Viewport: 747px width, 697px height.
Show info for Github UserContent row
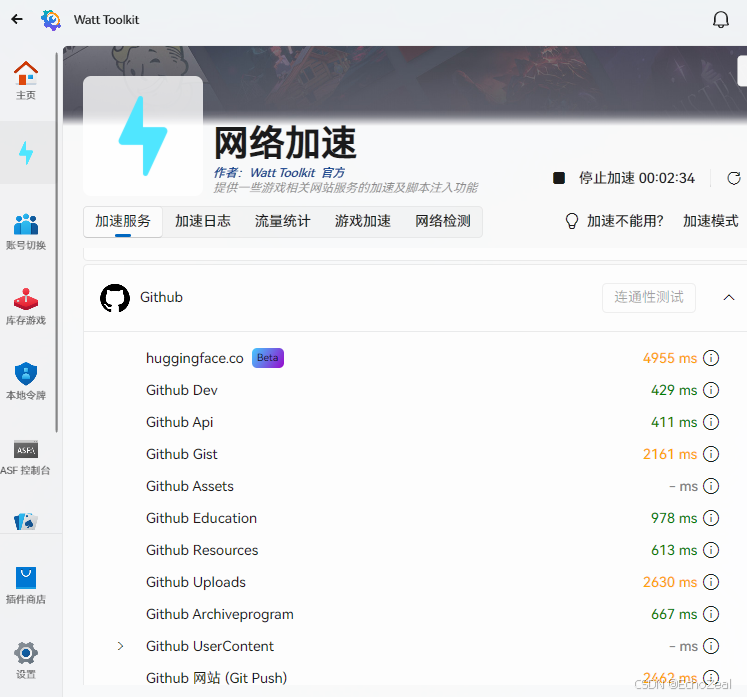(x=711, y=646)
